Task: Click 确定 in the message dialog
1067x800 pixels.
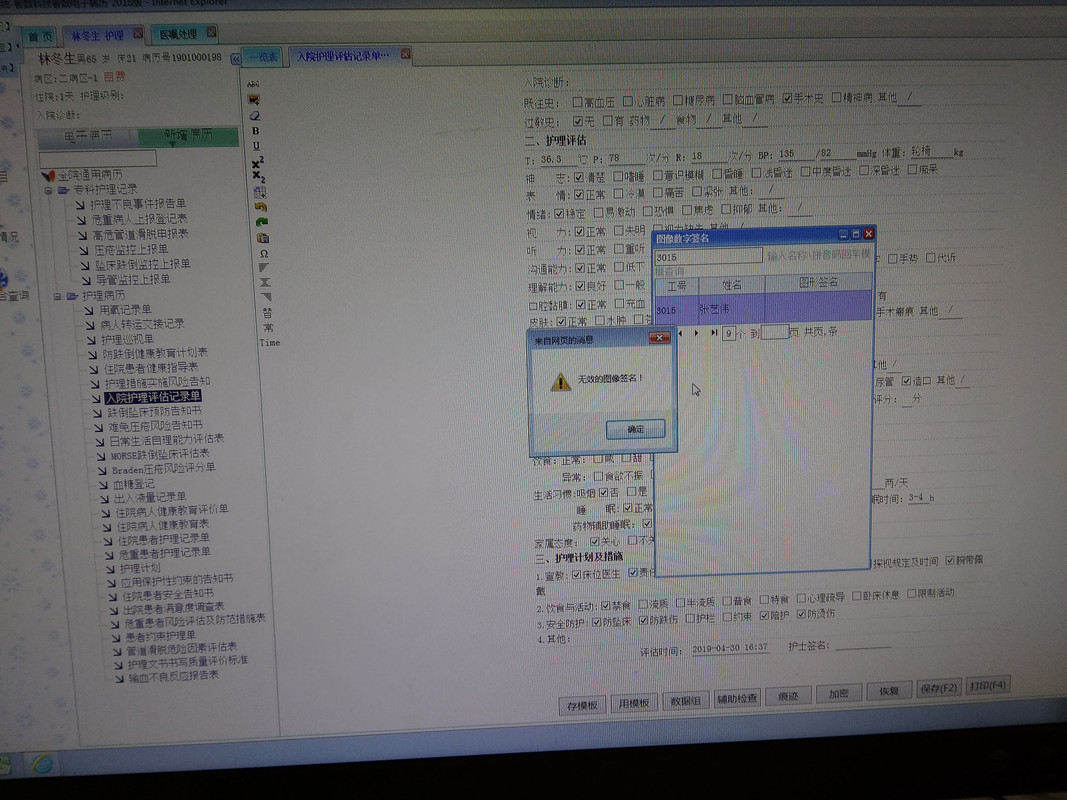Action: tap(636, 429)
